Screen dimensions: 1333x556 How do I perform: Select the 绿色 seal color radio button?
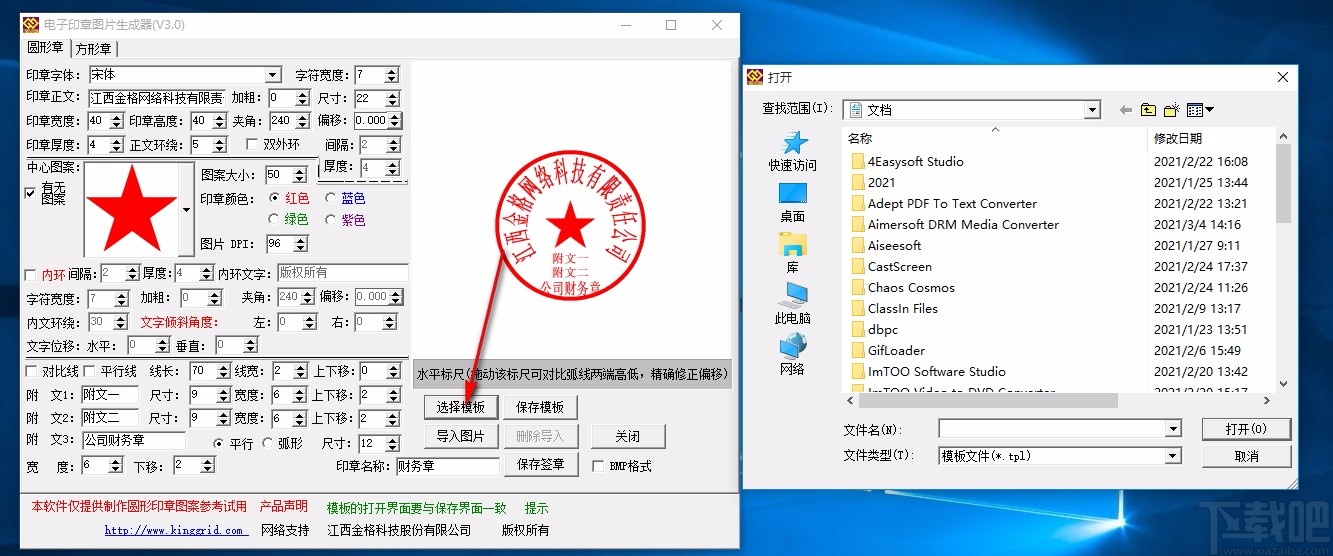coord(274,219)
